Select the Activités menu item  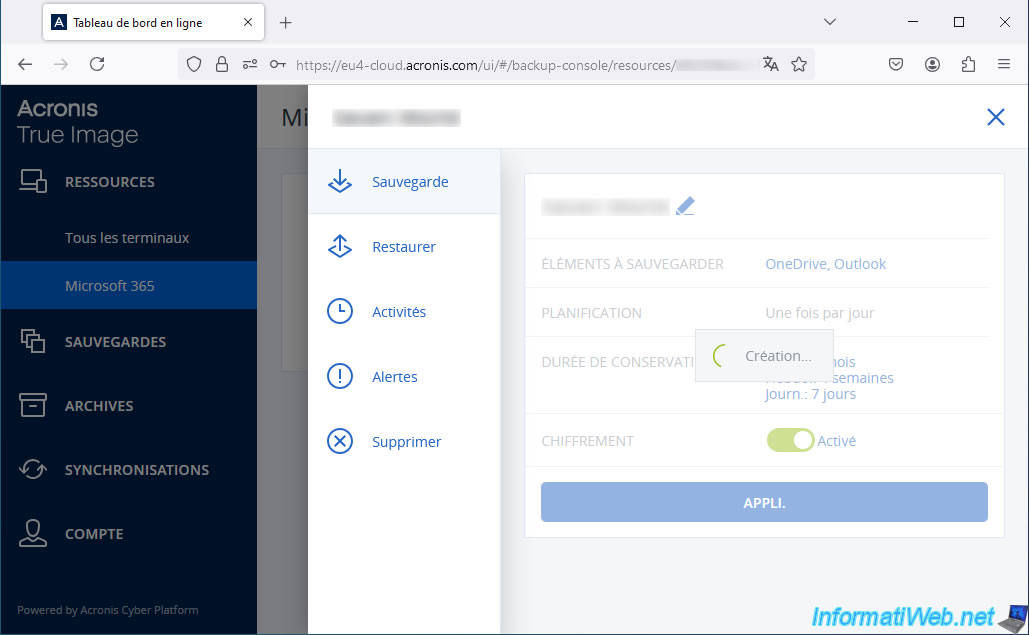[404, 312]
